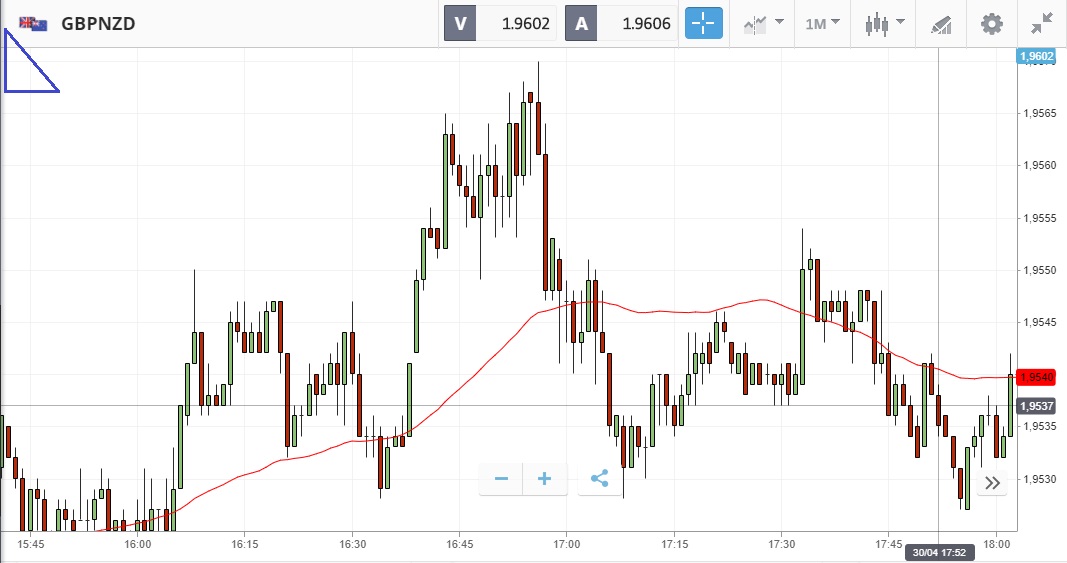Zoom in with the plus button
Image resolution: width=1067 pixels, height=563 pixels.
coord(545,479)
